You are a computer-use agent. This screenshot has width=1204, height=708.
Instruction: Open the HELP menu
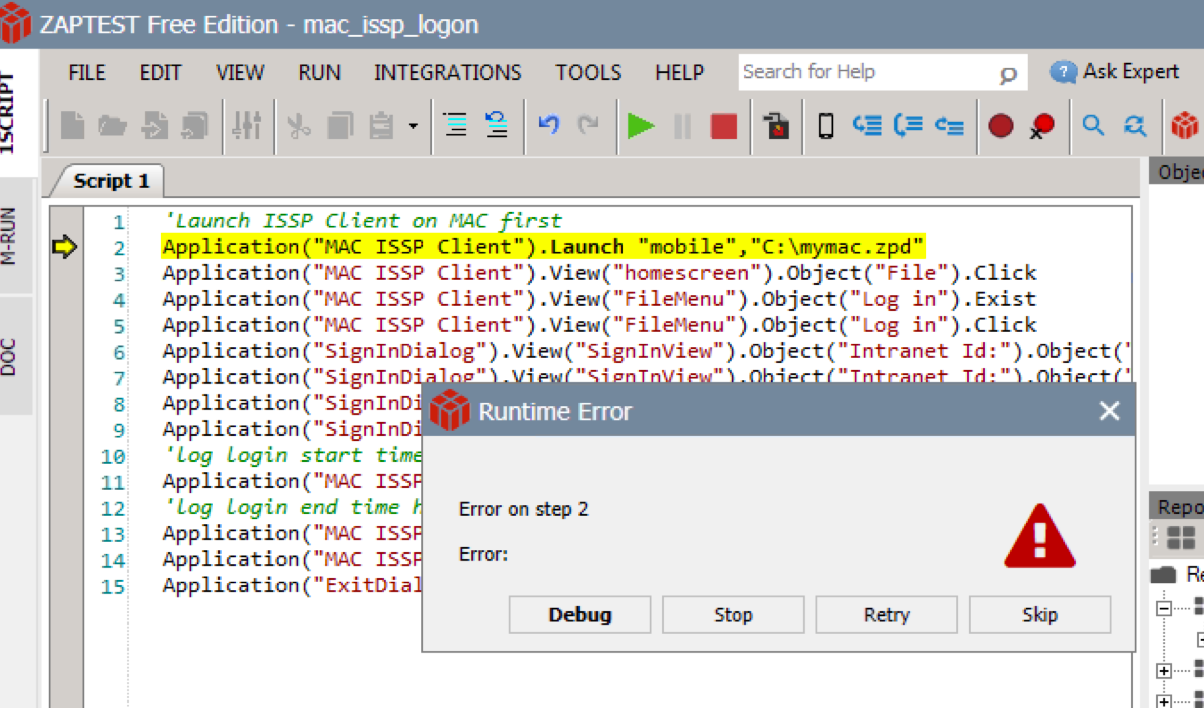pyautogui.click(x=680, y=72)
